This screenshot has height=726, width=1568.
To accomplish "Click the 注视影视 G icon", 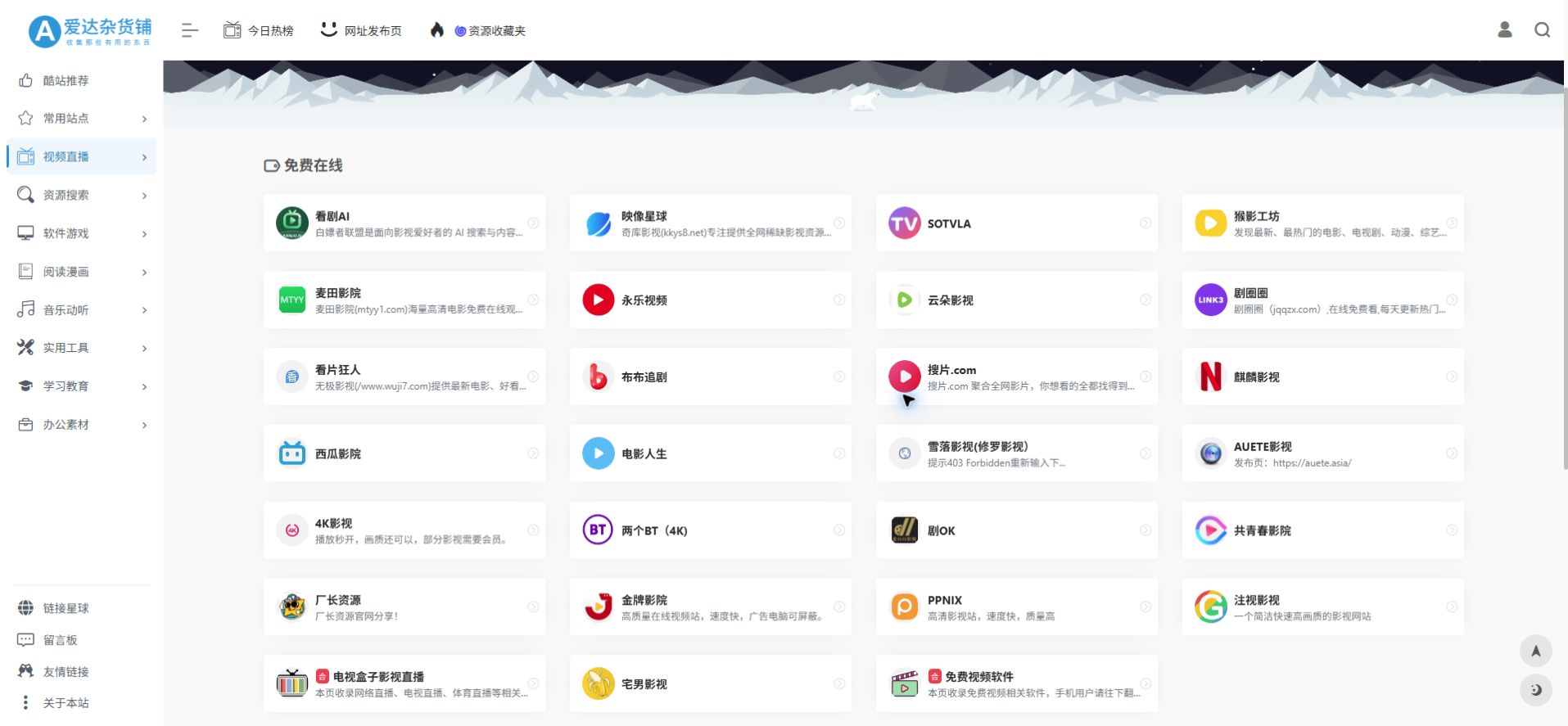I will [1211, 607].
